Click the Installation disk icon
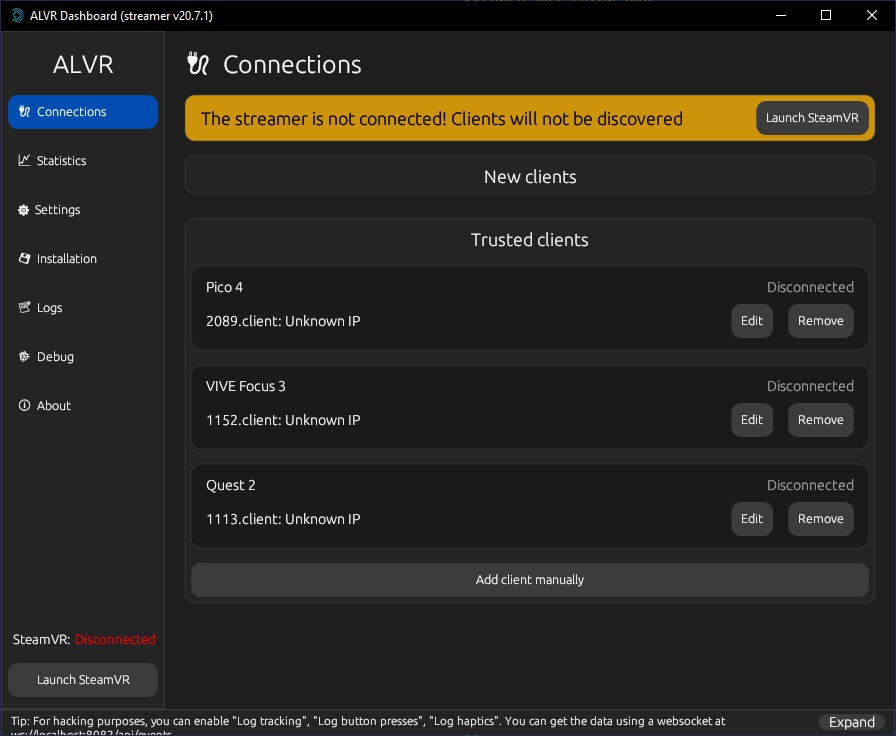Viewport: 896px width, 736px height. (25, 259)
